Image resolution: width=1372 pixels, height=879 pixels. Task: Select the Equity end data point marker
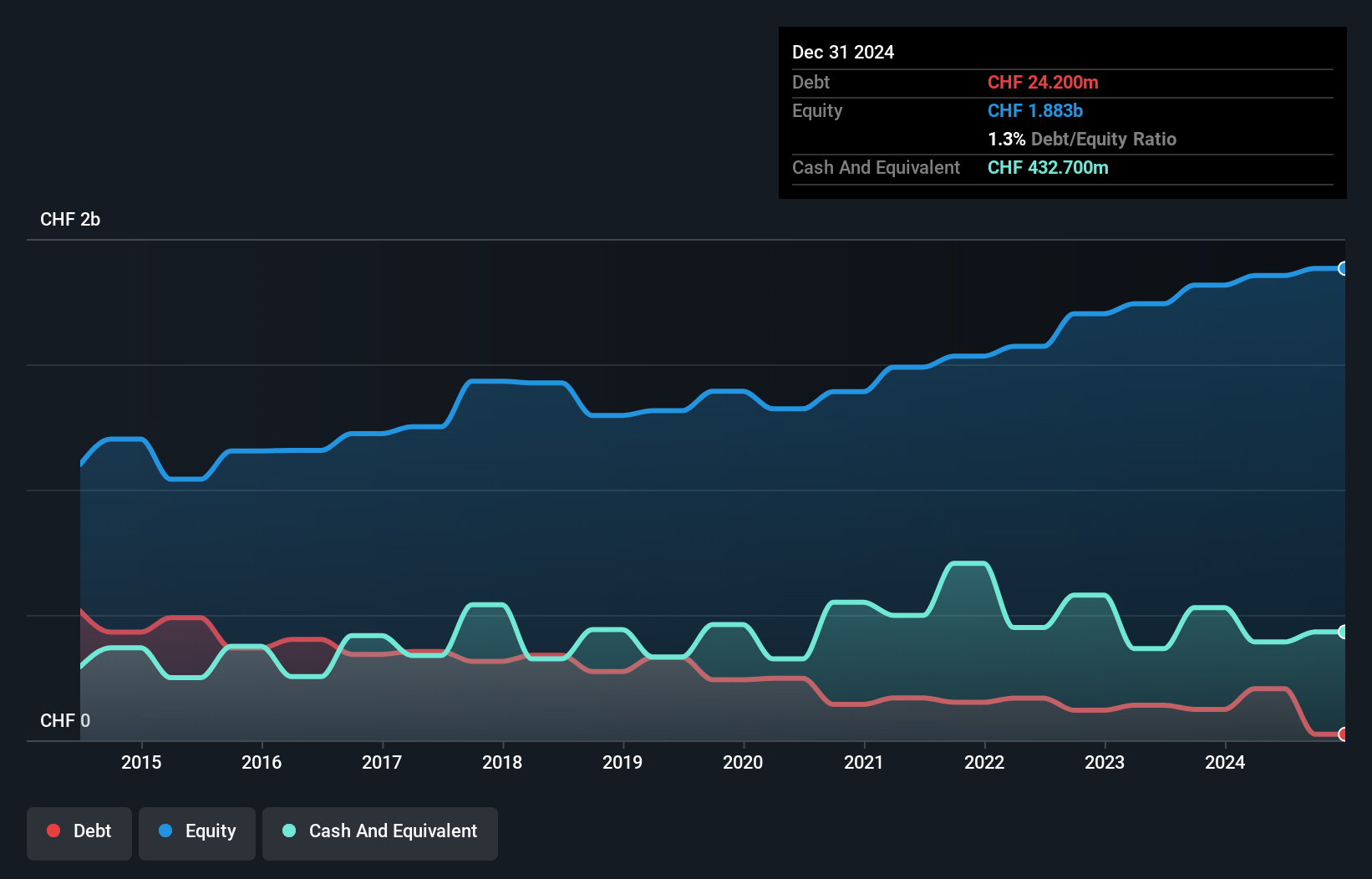[x=1343, y=268]
